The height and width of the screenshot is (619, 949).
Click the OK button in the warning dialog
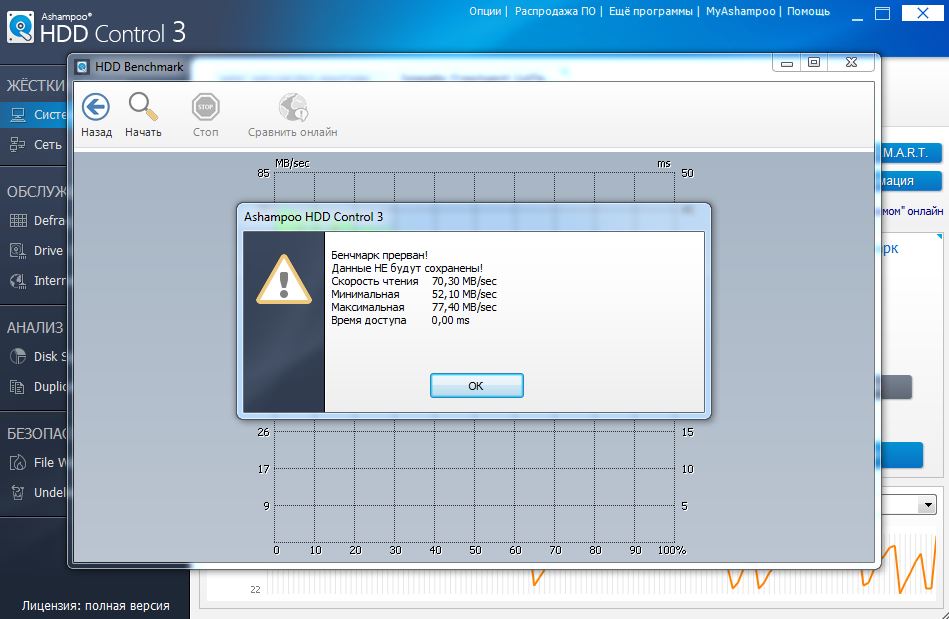(x=476, y=385)
